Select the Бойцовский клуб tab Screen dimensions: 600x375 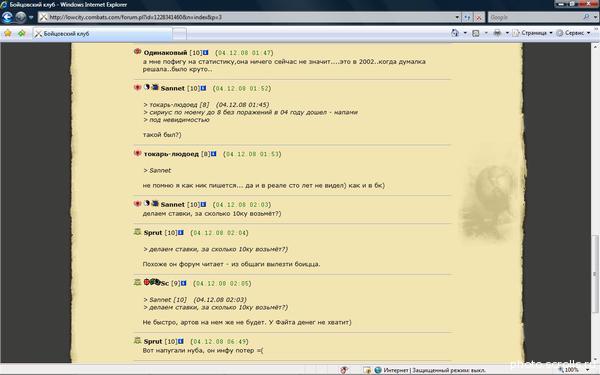pyautogui.click(x=103, y=34)
